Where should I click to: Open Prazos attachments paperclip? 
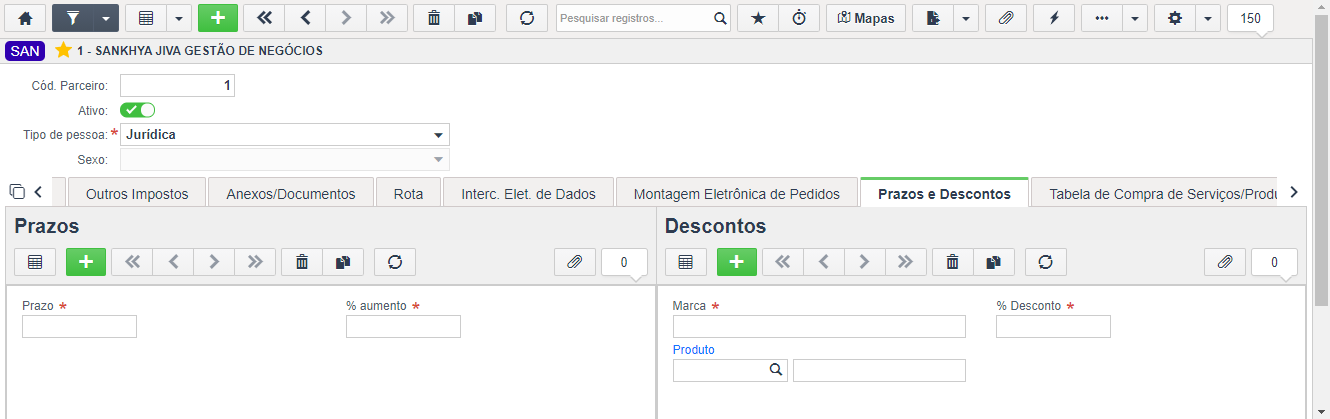[x=575, y=262]
